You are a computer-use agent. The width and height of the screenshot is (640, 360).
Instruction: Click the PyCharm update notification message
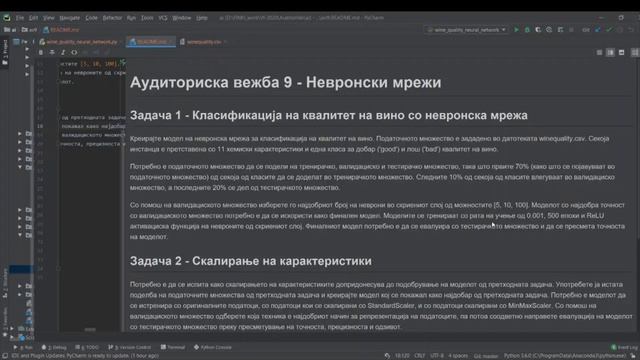[85, 356]
